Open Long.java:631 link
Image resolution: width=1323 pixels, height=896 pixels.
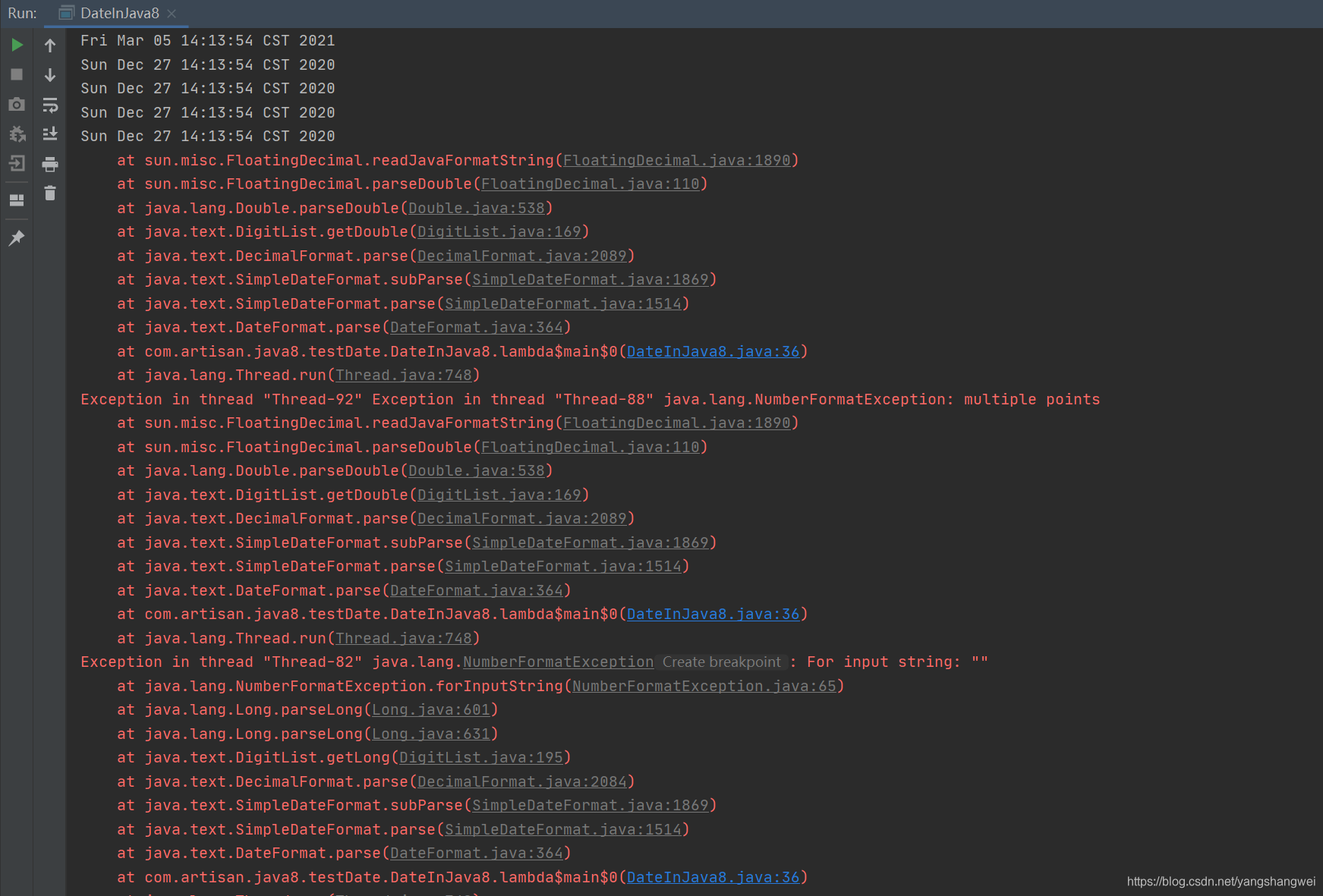430,734
